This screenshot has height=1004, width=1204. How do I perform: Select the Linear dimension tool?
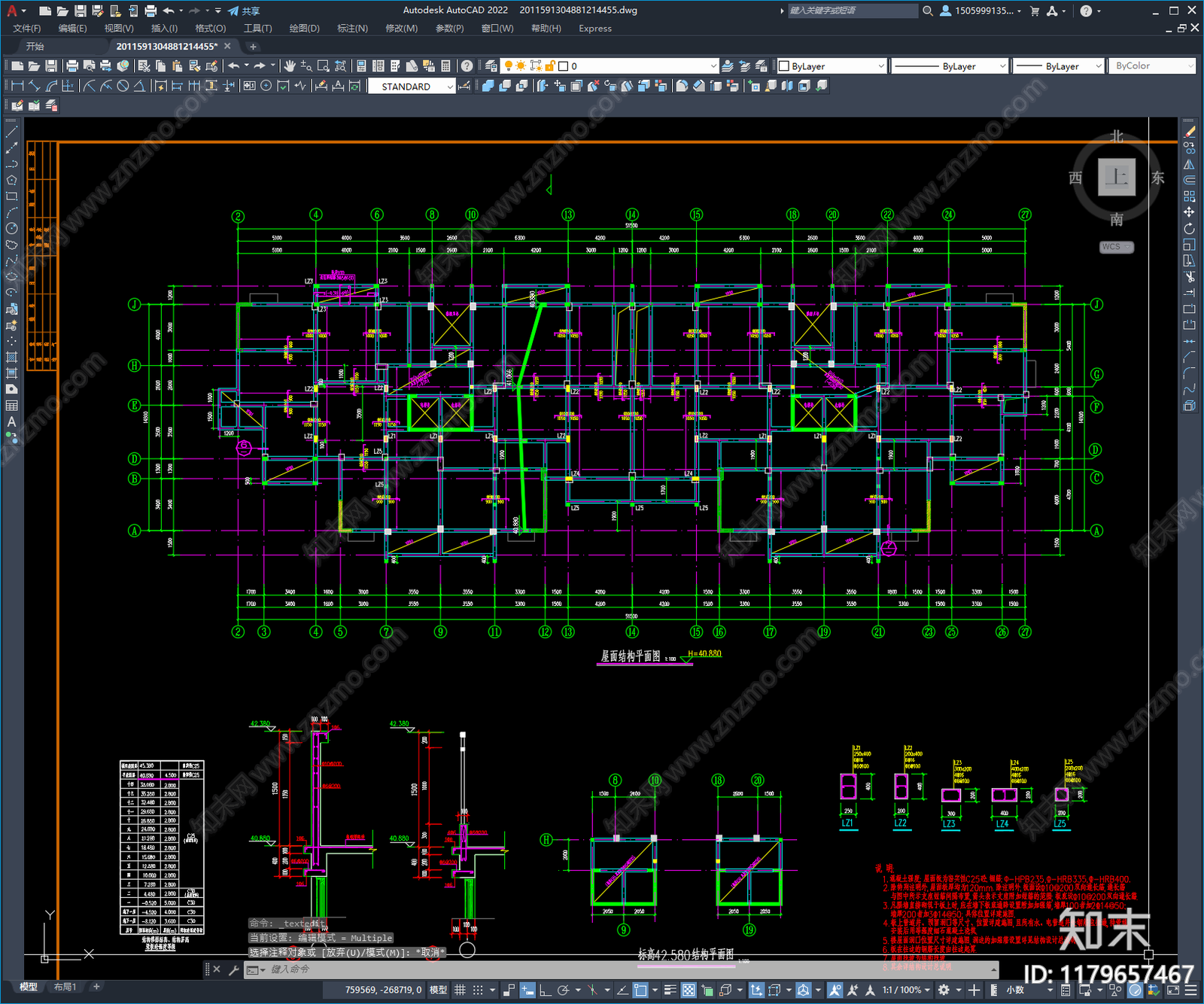pos(17,86)
